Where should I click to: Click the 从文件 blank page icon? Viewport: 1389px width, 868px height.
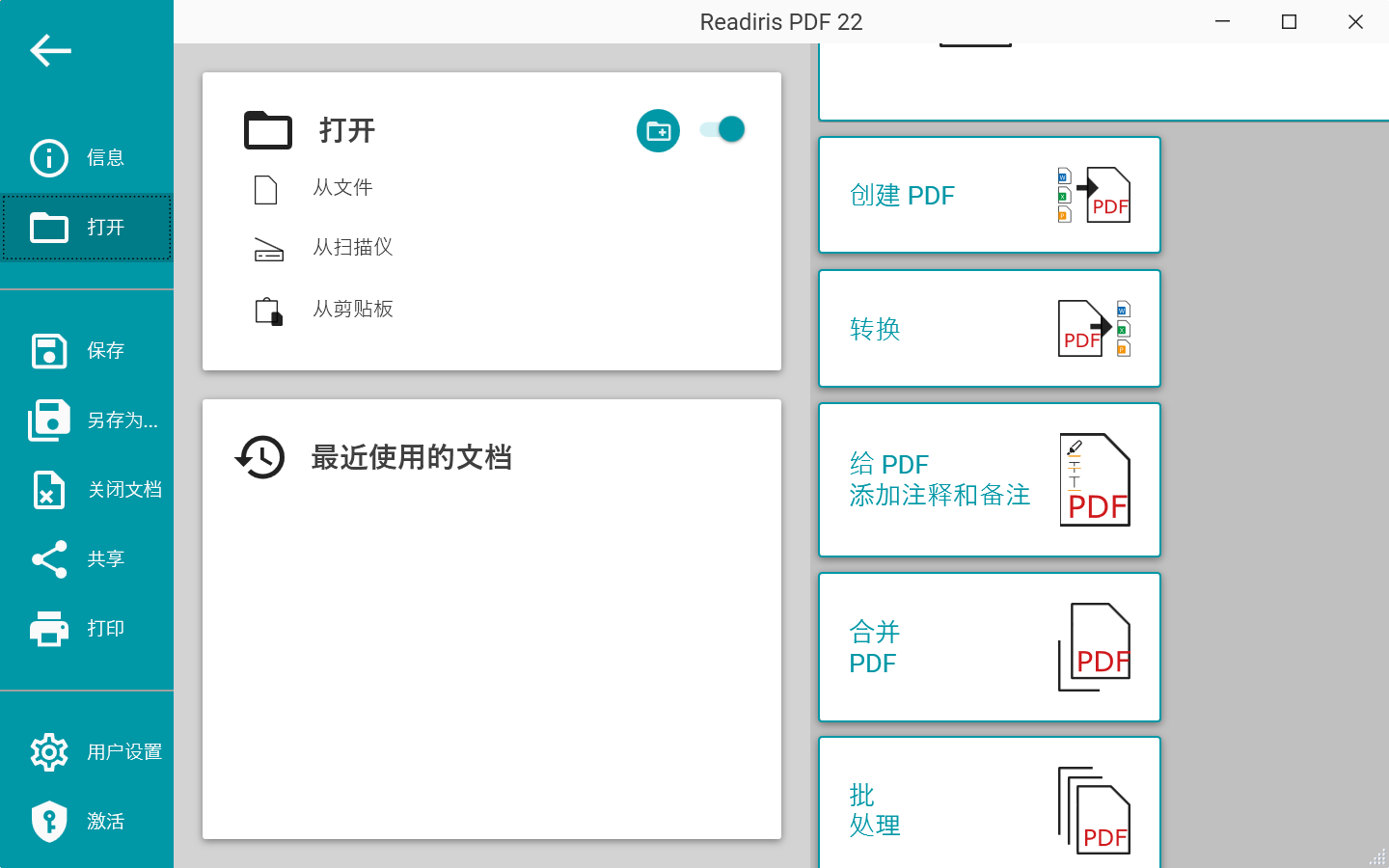(266, 190)
